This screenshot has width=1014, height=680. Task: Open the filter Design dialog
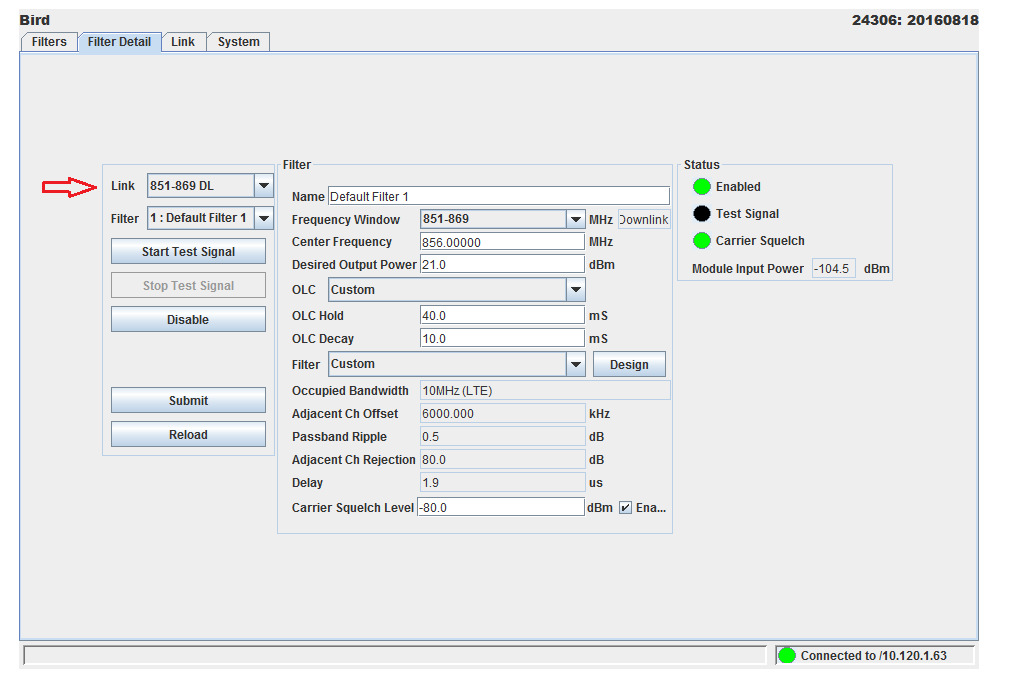pos(629,365)
